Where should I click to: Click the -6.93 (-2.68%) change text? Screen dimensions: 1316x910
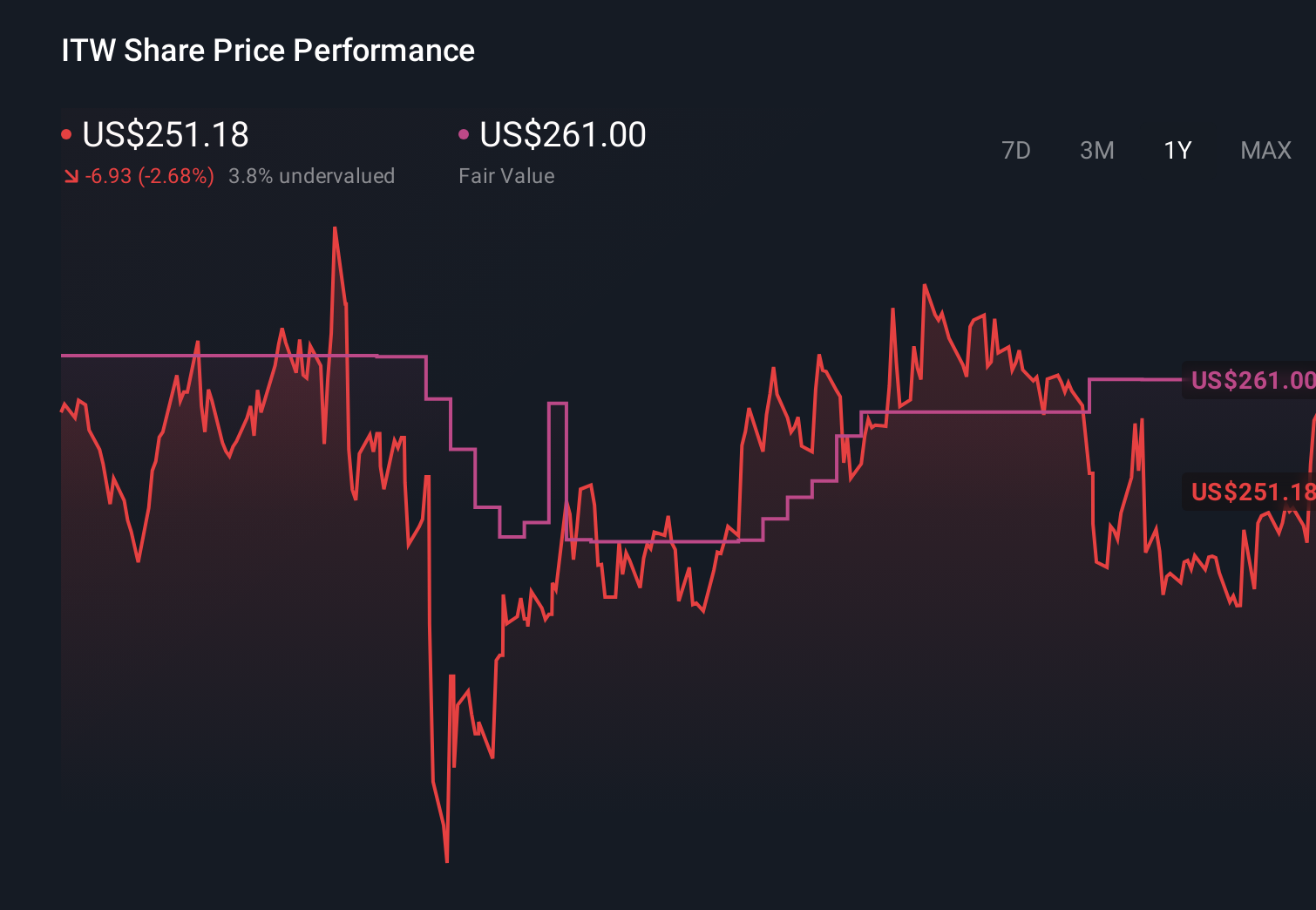(148, 175)
